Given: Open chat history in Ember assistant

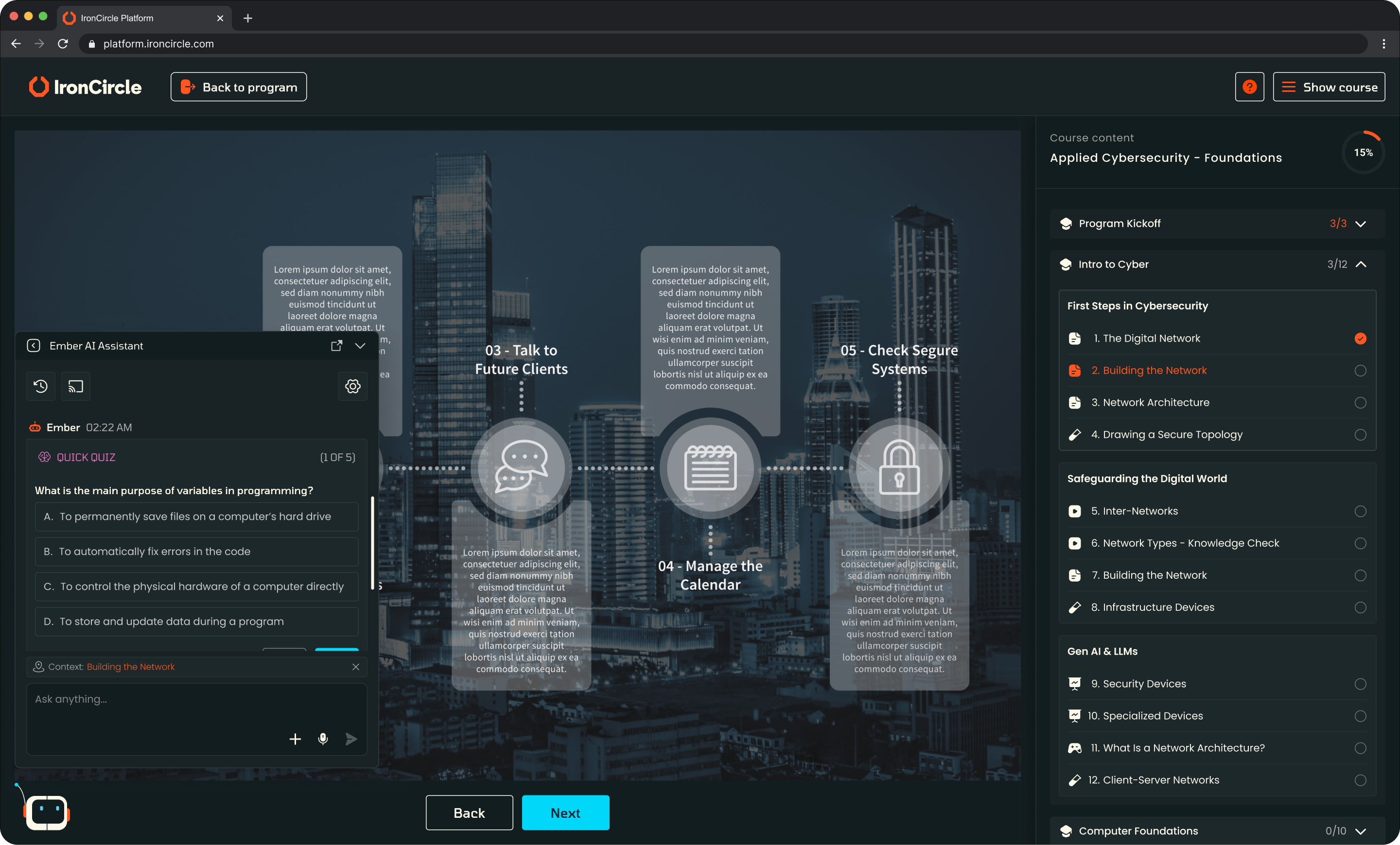Looking at the screenshot, I should point(40,386).
